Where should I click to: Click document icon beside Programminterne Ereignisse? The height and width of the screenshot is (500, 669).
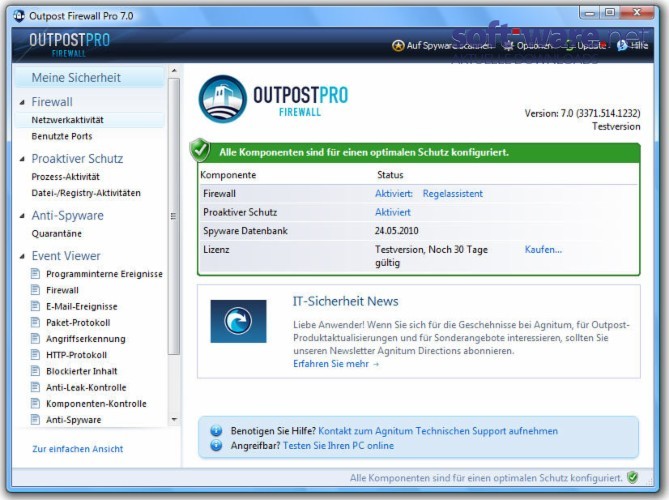point(35,273)
